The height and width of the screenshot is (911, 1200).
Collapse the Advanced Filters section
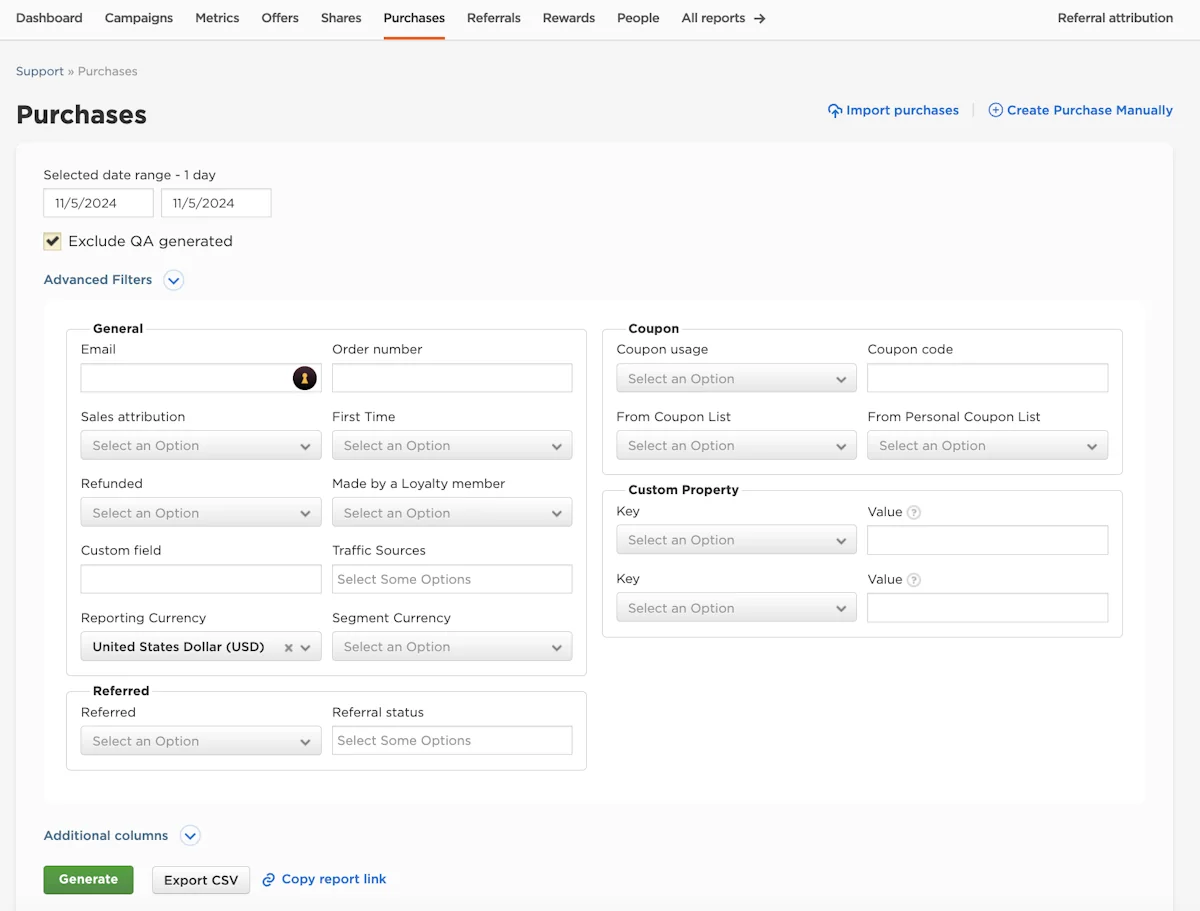pos(174,281)
